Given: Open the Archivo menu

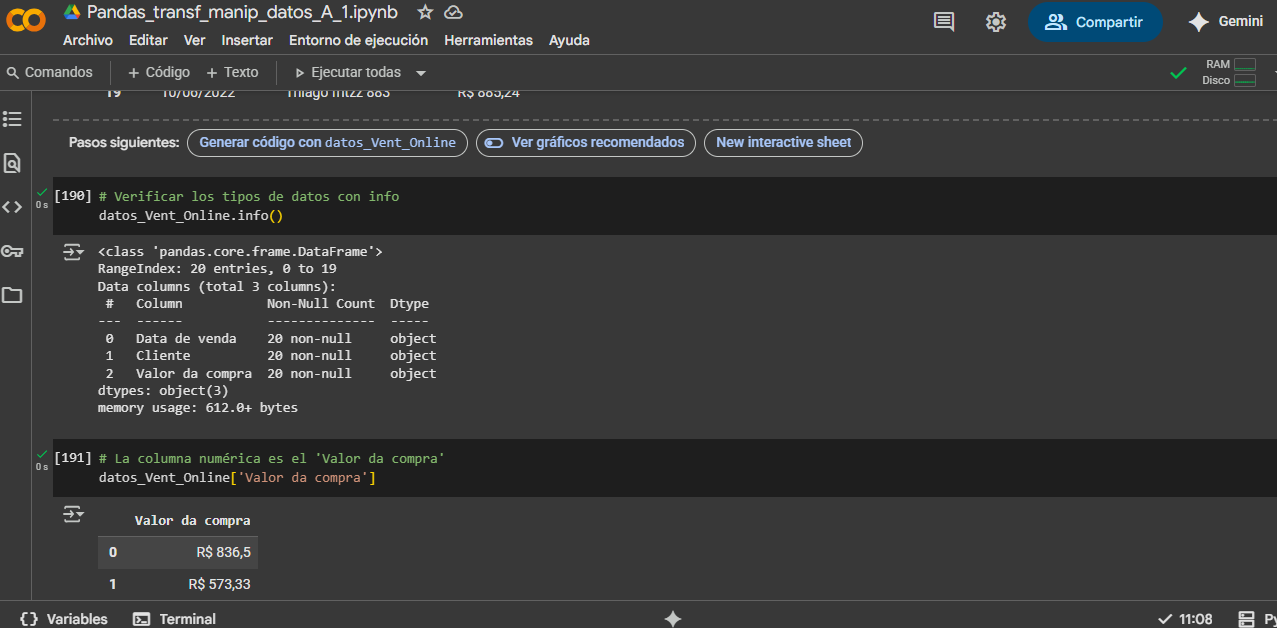Looking at the screenshot, I should point(88,40).
